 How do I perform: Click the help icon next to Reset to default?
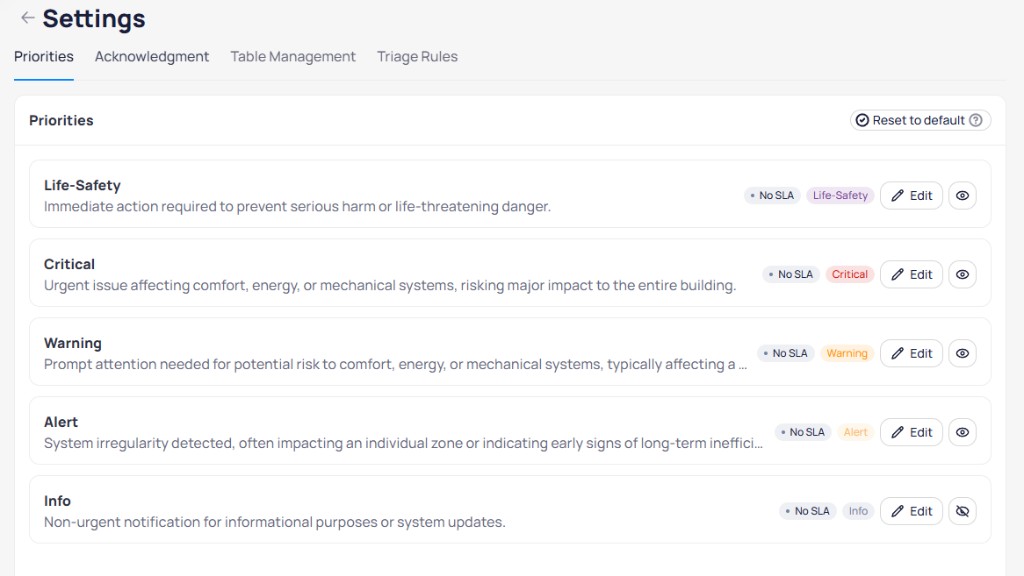(x=976, y=120)
